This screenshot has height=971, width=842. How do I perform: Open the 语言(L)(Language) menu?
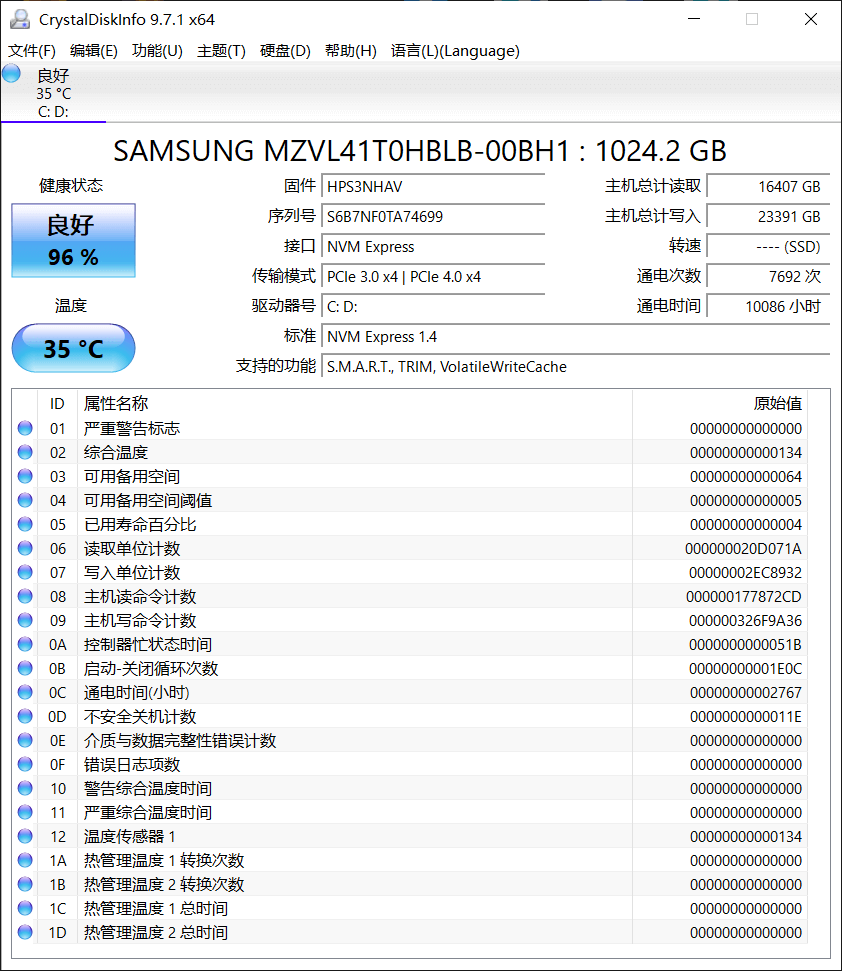[455, 51]
